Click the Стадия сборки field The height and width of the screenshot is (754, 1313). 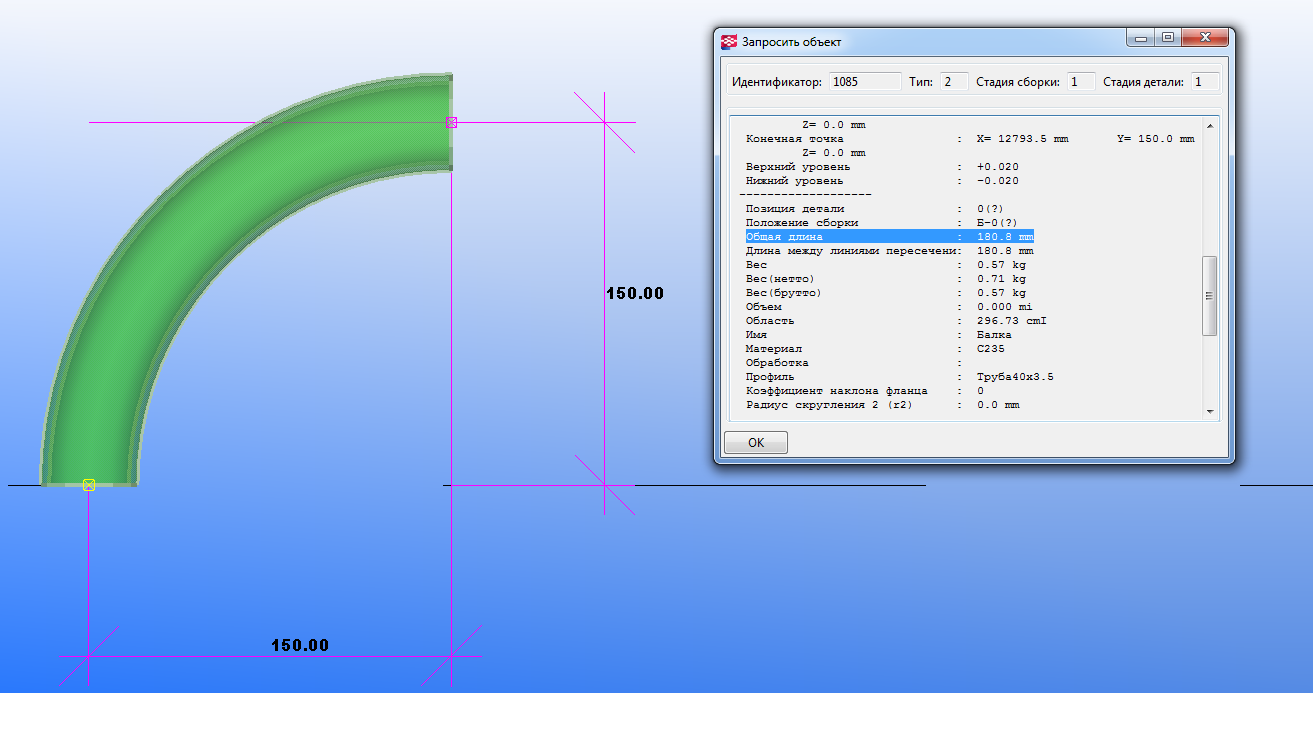(1080, 82)
